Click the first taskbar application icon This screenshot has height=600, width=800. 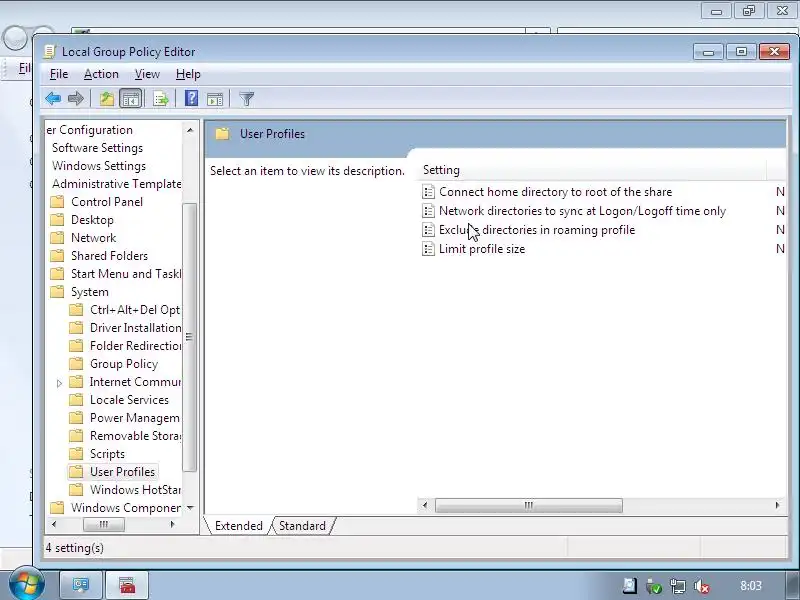(x=81, y=585)
